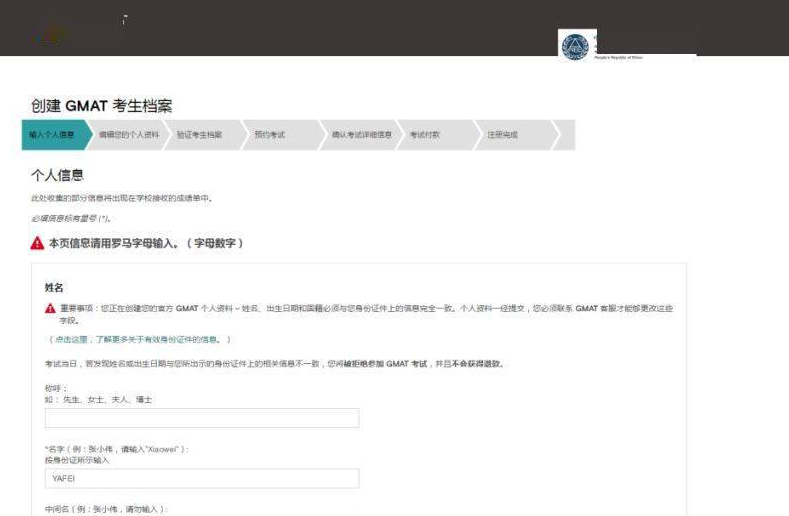
Task: Focus the 称呼 title input field
Action: 202,418
